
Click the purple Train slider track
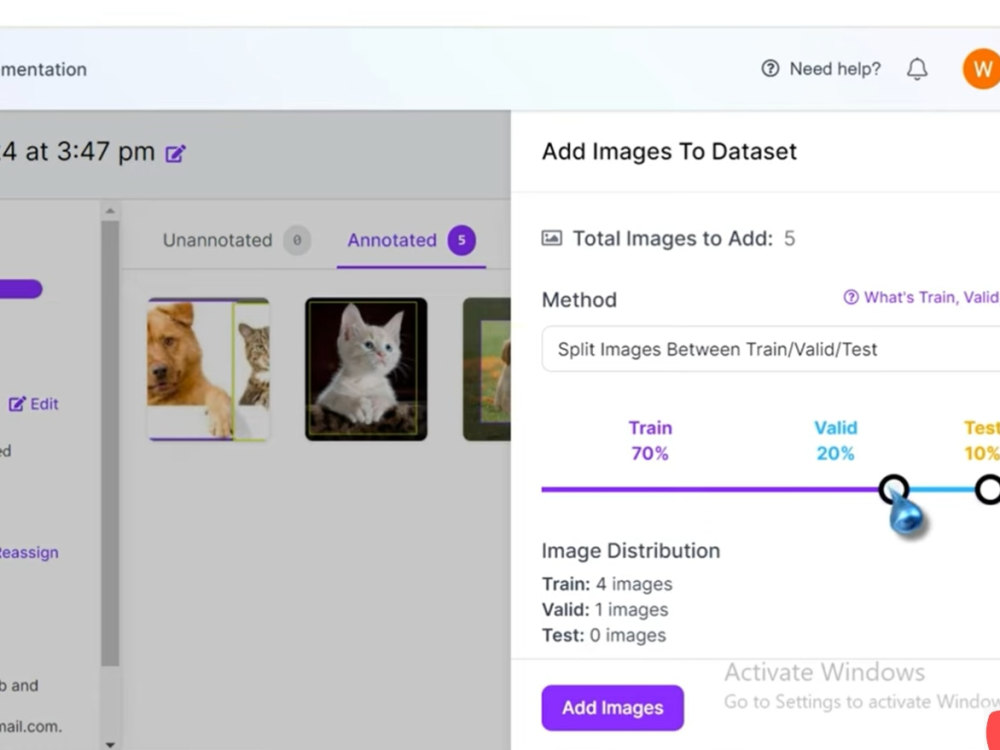click(709, 490)
